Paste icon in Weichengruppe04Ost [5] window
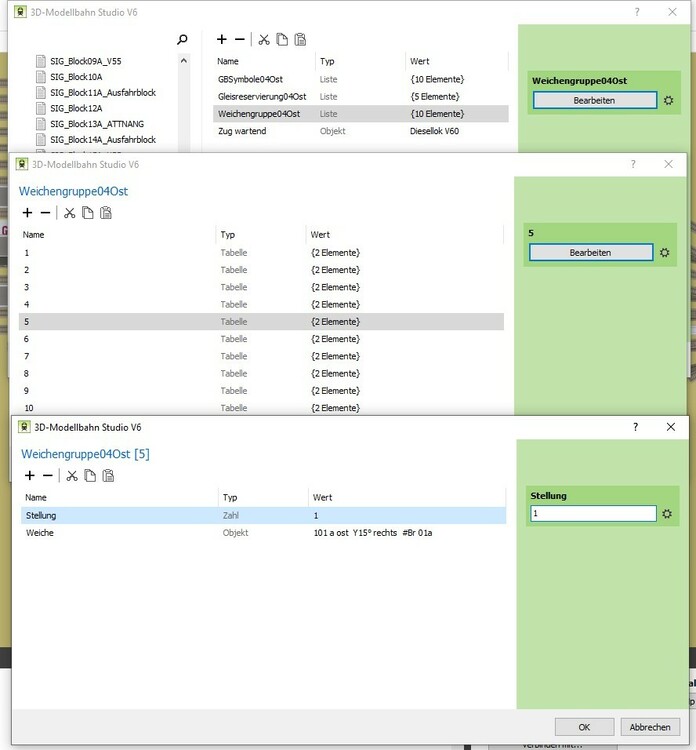 click(108, 475)
